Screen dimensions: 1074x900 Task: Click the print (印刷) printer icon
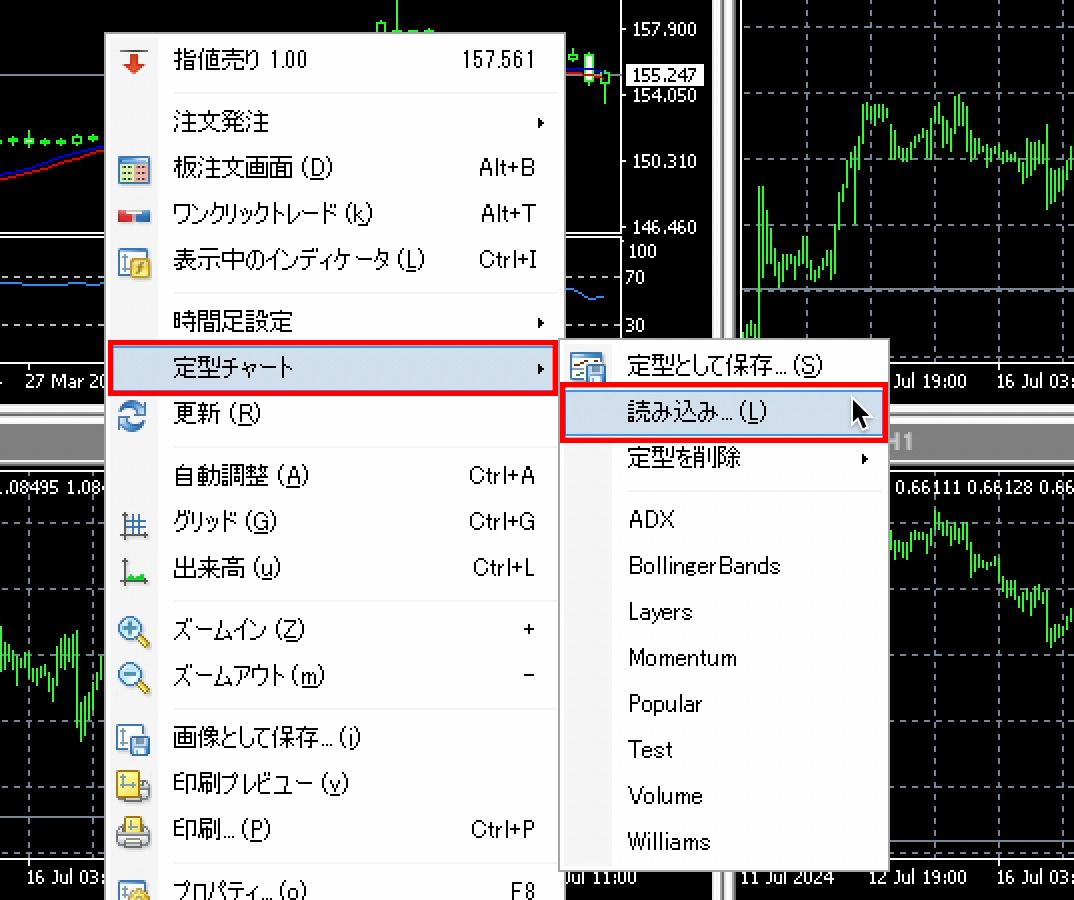[133, 831]
